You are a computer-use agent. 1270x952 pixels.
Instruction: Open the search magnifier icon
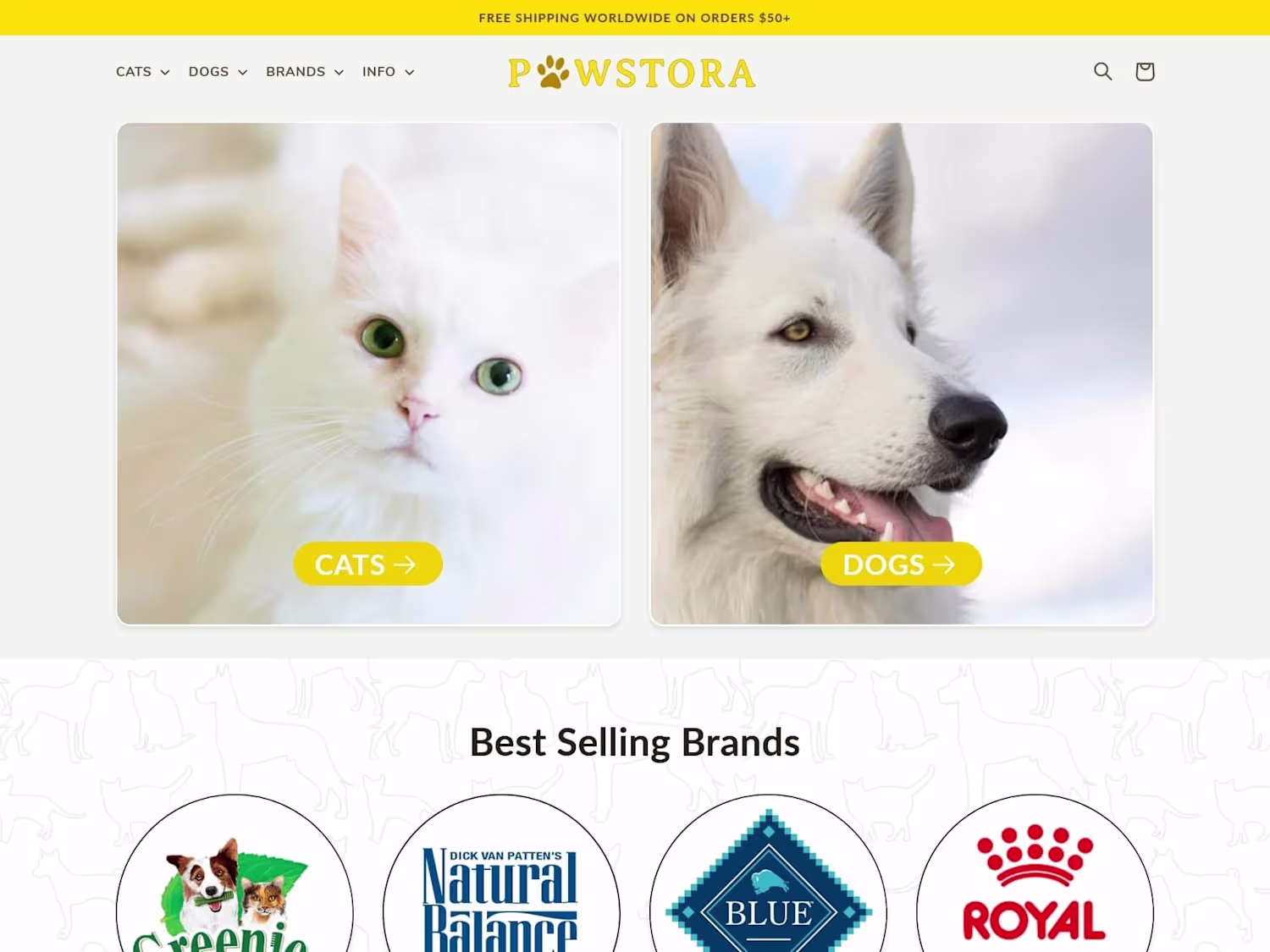[x=1102, y=72]
